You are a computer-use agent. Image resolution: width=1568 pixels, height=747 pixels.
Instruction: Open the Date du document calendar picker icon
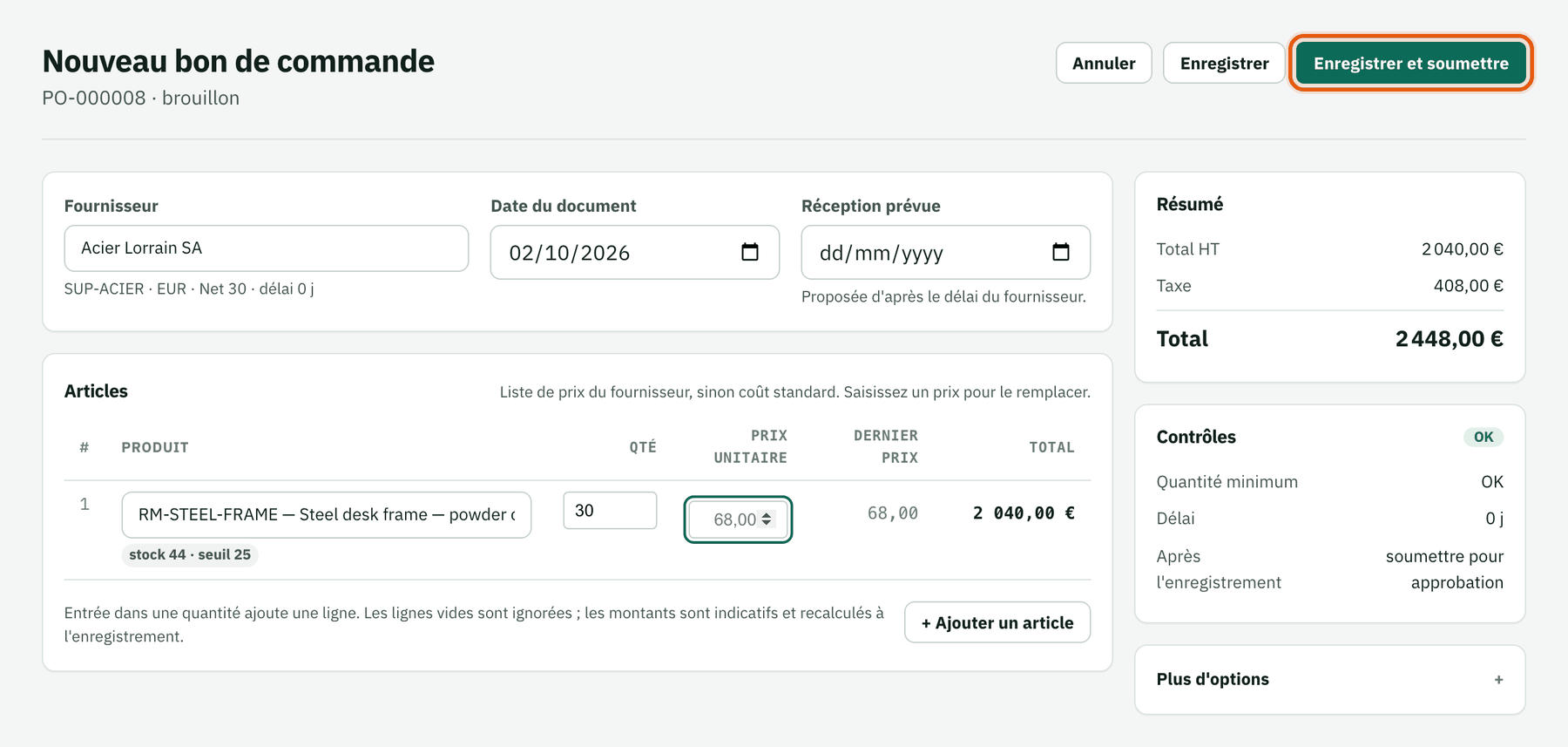click(x=749, y=252)
